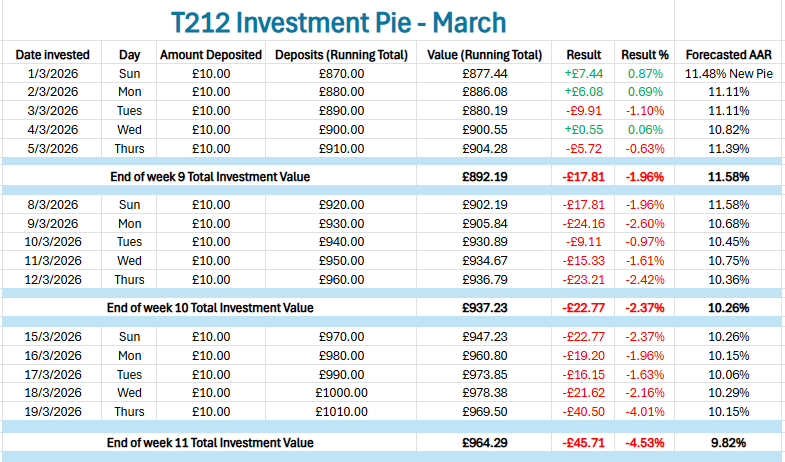
Task: Select the -£24.16 result cell
Action: [584, 224]
